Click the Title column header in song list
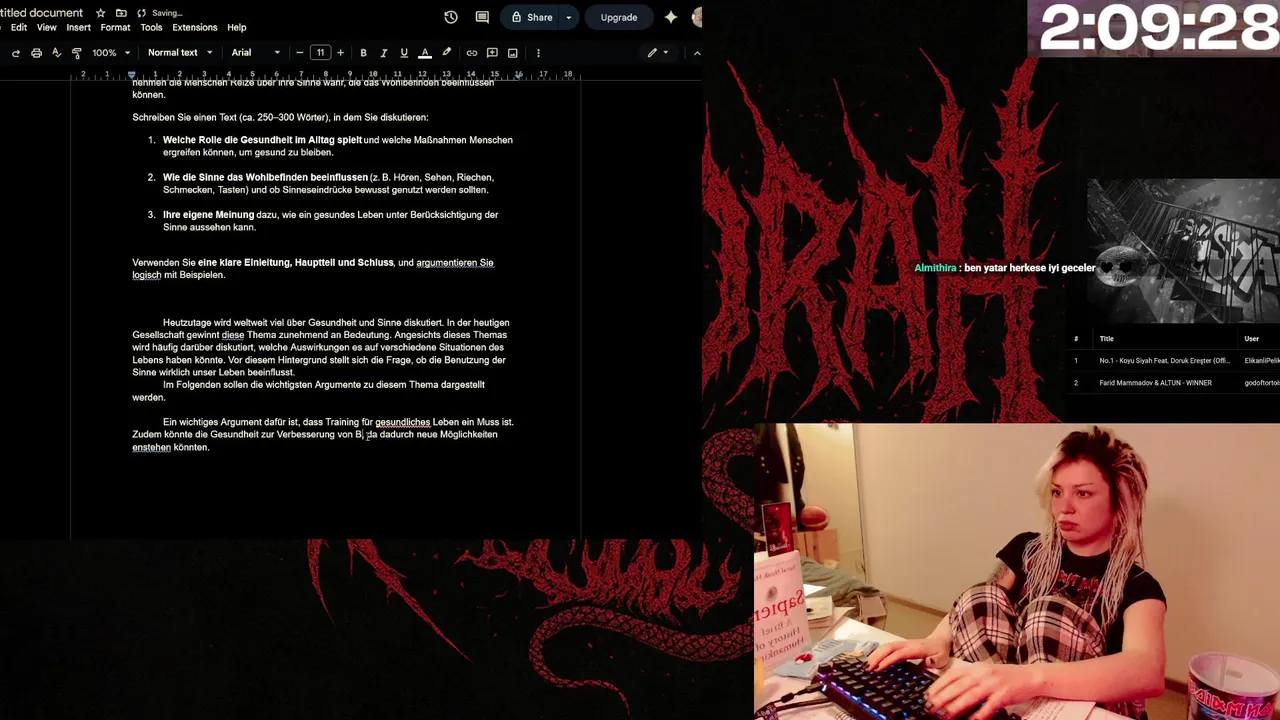This screenshot has width=1280, height=720. (1106, 339)
